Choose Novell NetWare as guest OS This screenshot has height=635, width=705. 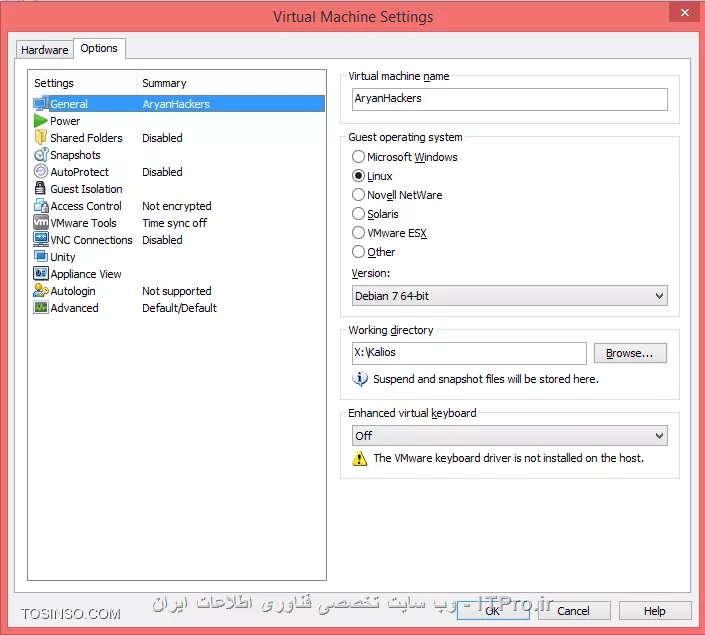point(358,194)
